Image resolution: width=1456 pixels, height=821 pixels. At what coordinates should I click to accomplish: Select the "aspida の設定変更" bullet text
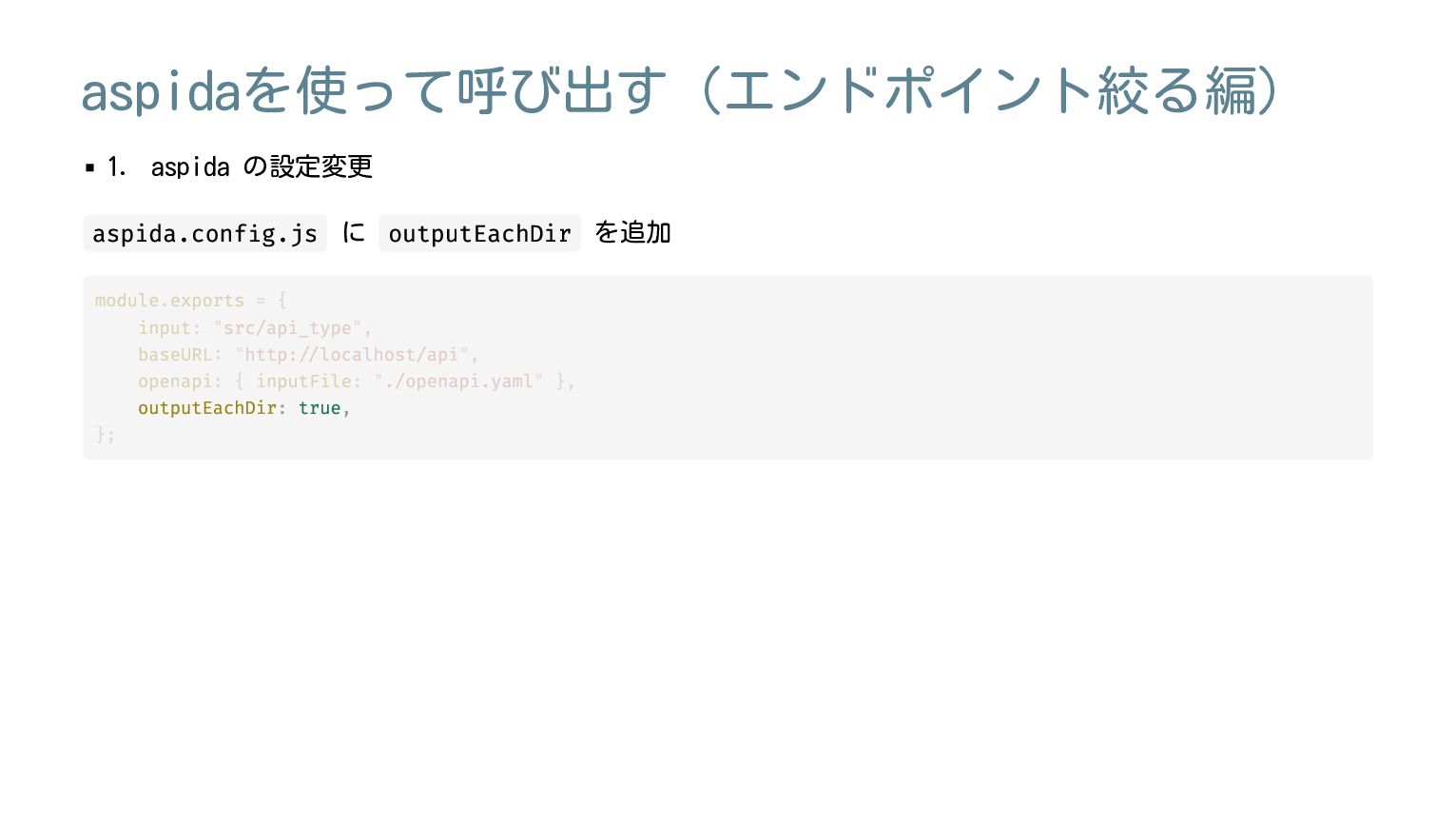point(262,167)
